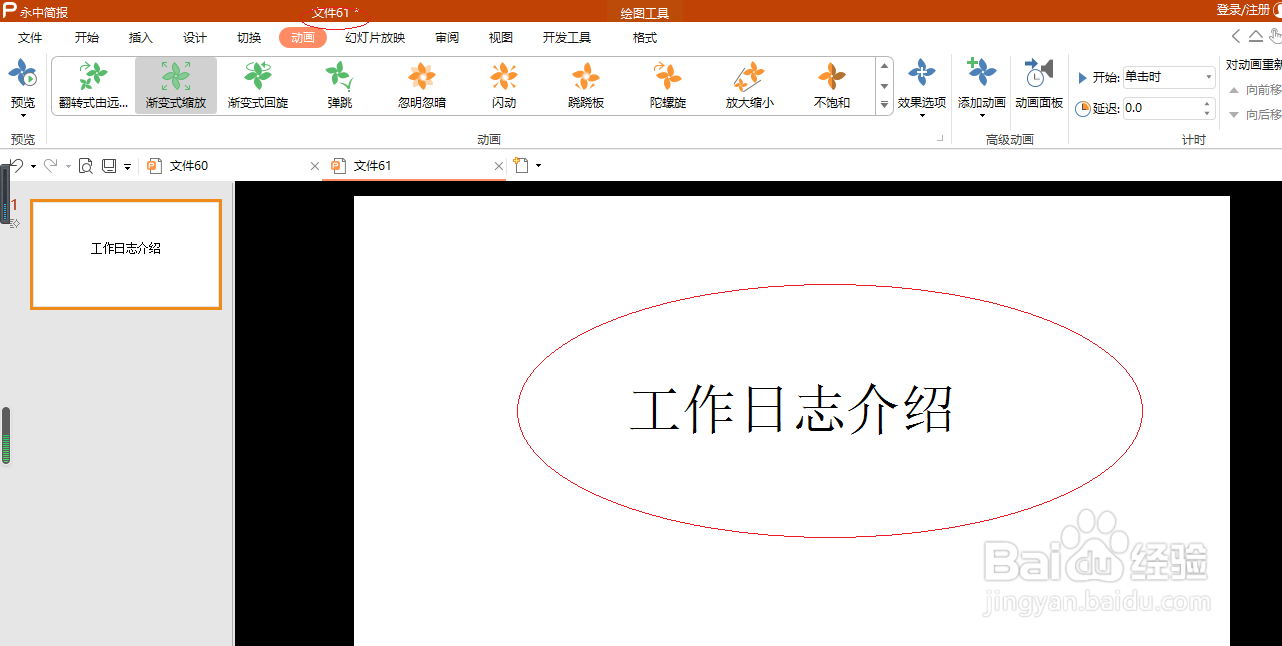This screenshot has height=646, width=1282.
Task: Switch to the 文件60 document tab
Action: click(x=188, y=165)
